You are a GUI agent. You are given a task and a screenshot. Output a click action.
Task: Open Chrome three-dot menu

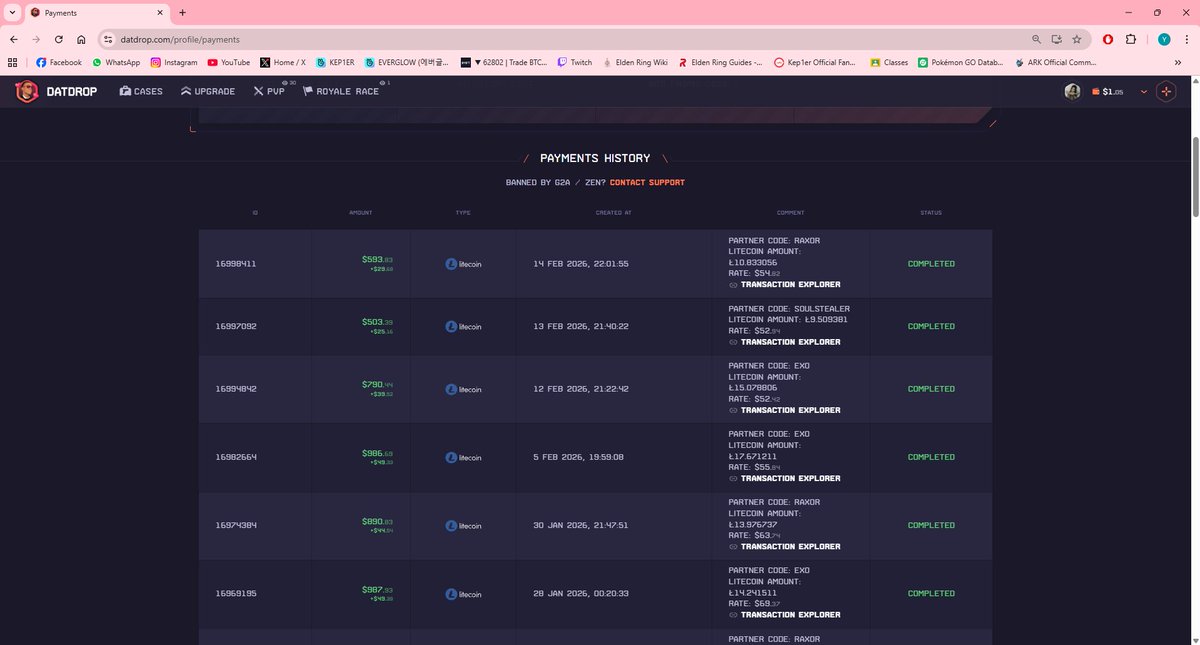[1187, 39]
